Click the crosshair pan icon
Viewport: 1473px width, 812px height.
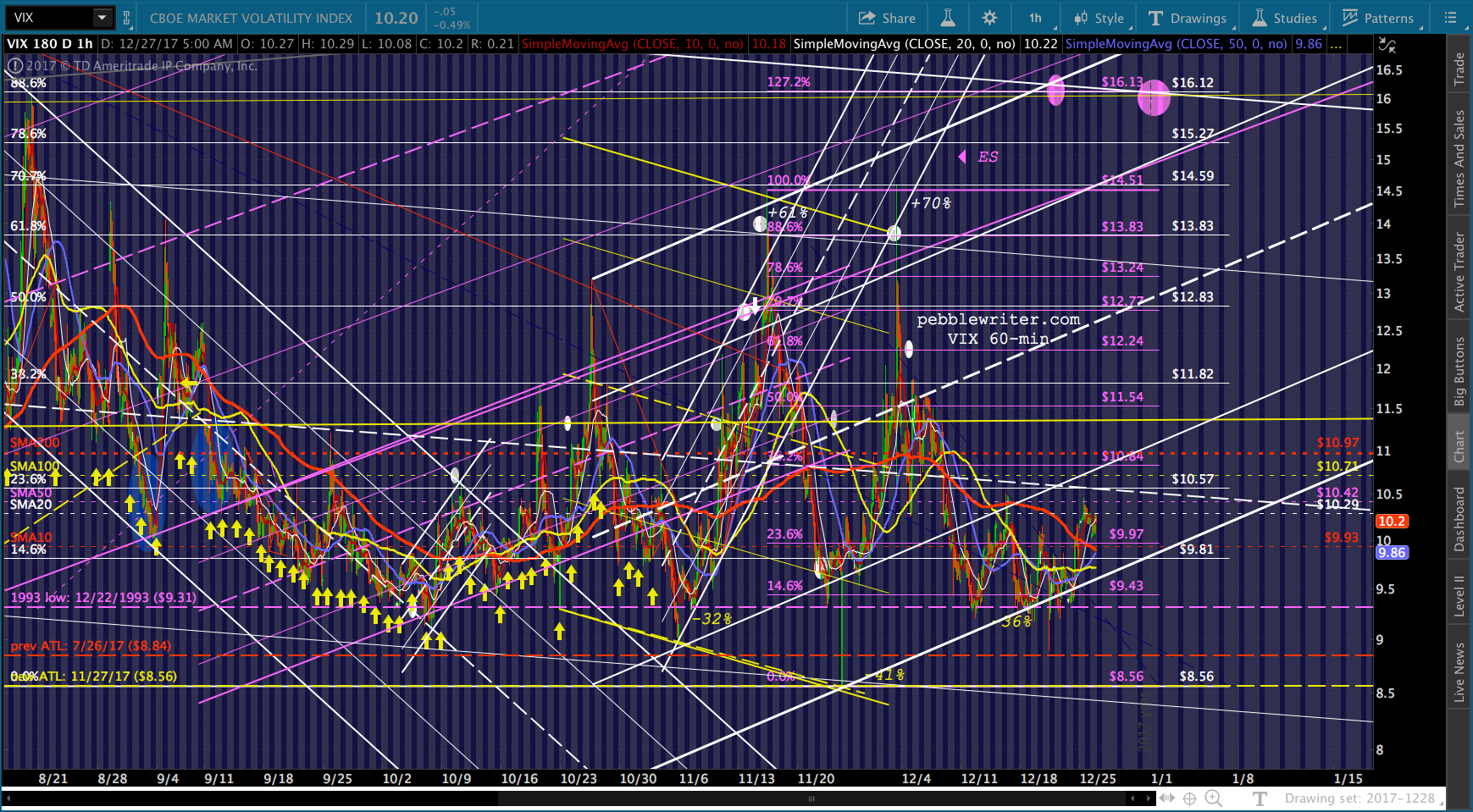(x=1189, y=798)
